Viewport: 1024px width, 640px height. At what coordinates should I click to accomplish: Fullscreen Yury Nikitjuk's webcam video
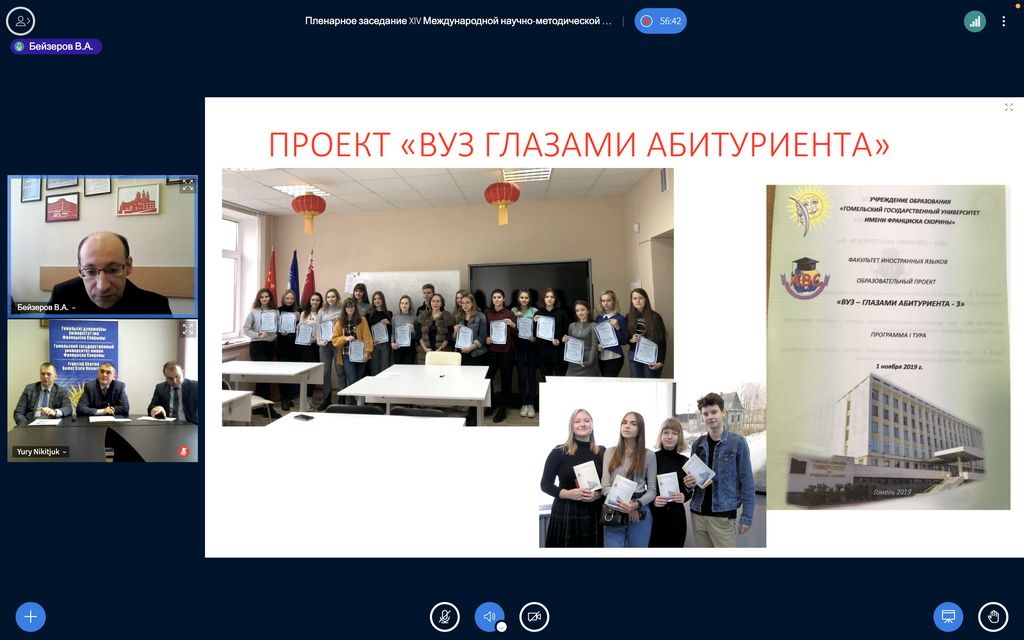tap(187, 328)
